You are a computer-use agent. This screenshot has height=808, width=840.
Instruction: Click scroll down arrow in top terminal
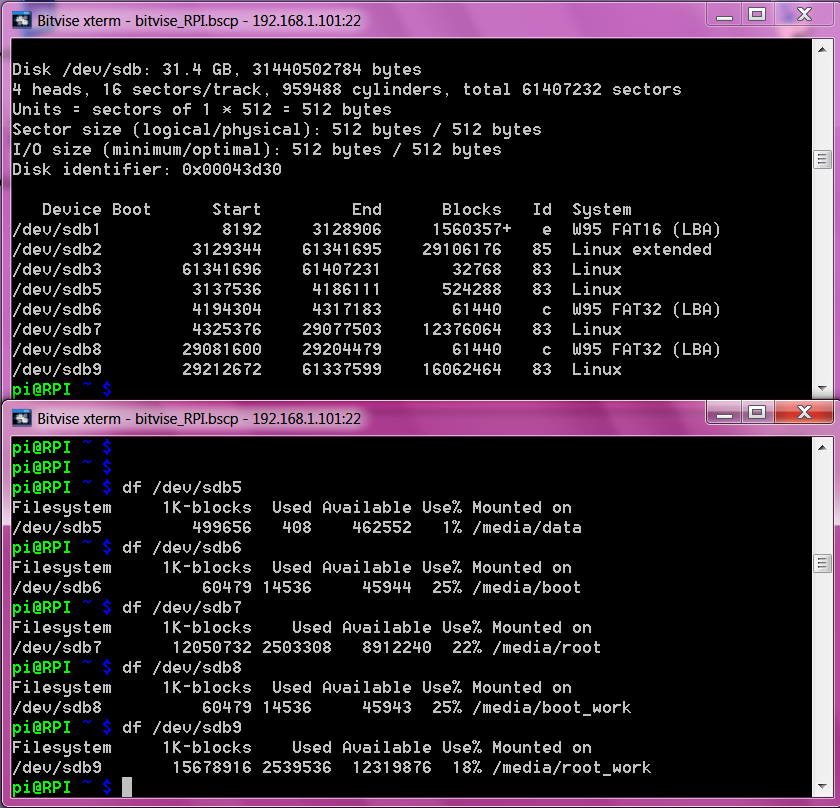(822, 389)
